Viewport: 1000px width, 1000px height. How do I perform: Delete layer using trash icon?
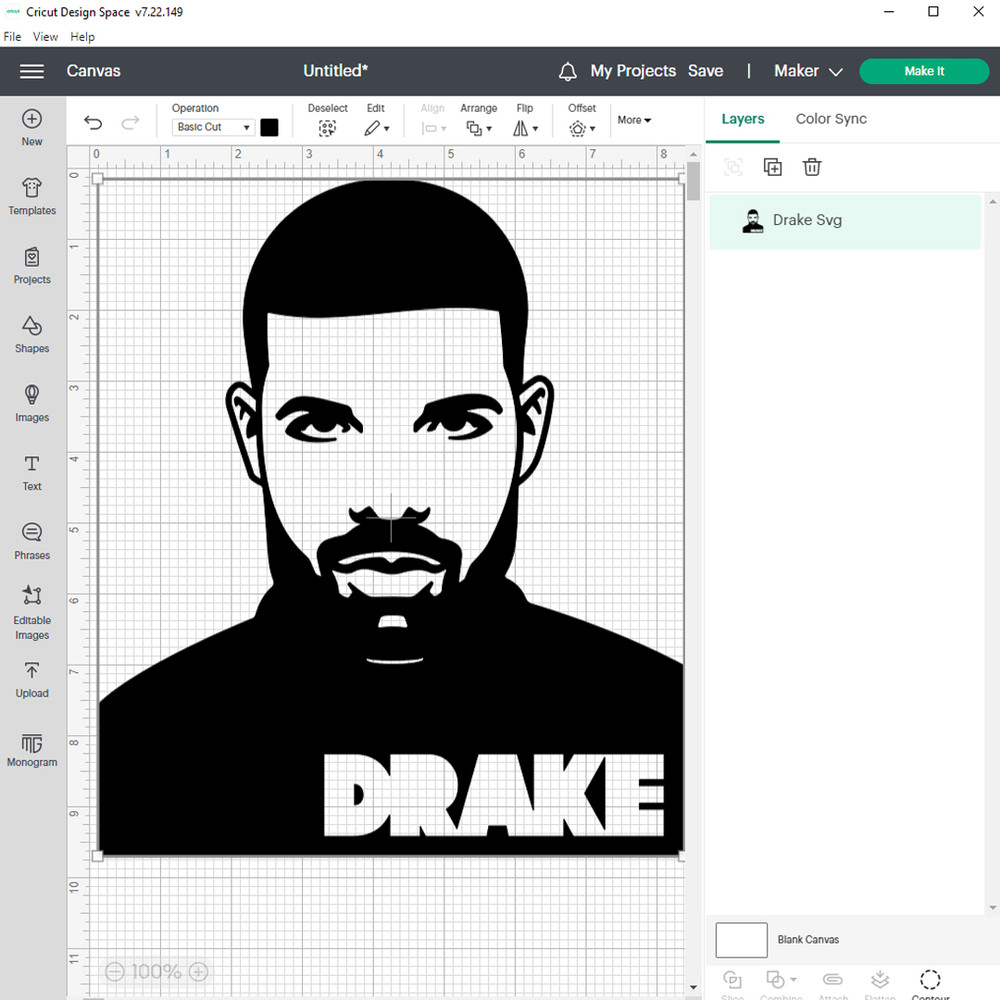coord(812,167)
